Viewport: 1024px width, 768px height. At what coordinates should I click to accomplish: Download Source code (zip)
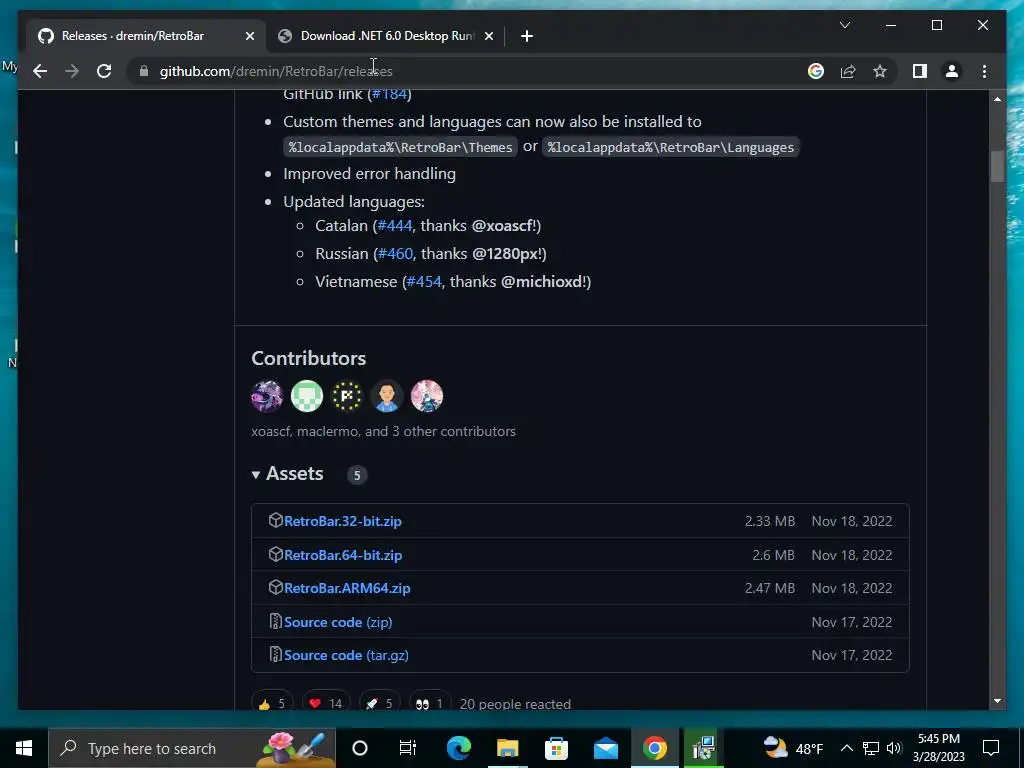click(338, 622)
